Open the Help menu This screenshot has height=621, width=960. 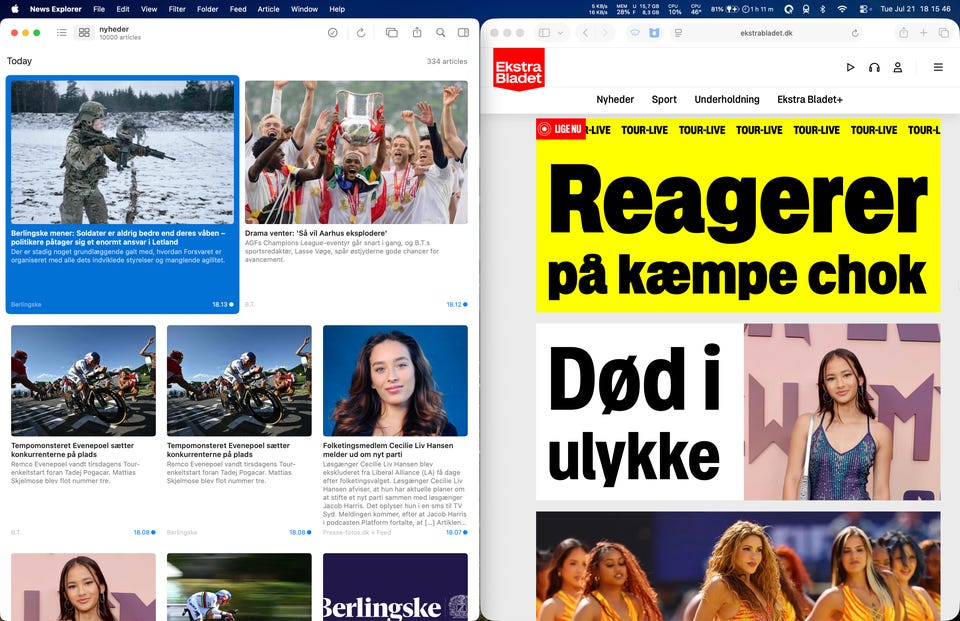pyautogui.click(x=337, y=9)
